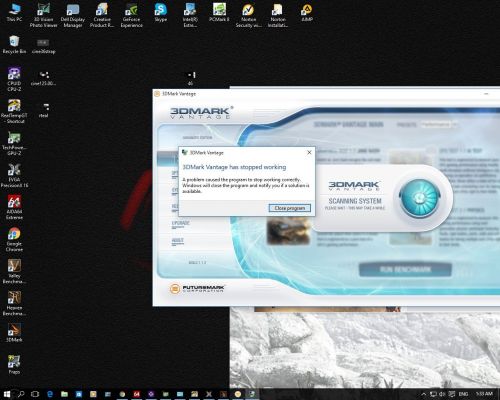
Task: Launch AIMP player desktop shortcut
Action: [x=307, y=13]
